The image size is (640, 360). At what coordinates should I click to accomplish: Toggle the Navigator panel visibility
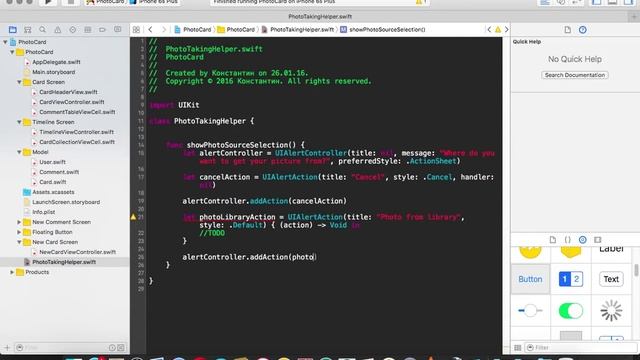[x=597, y=2]
